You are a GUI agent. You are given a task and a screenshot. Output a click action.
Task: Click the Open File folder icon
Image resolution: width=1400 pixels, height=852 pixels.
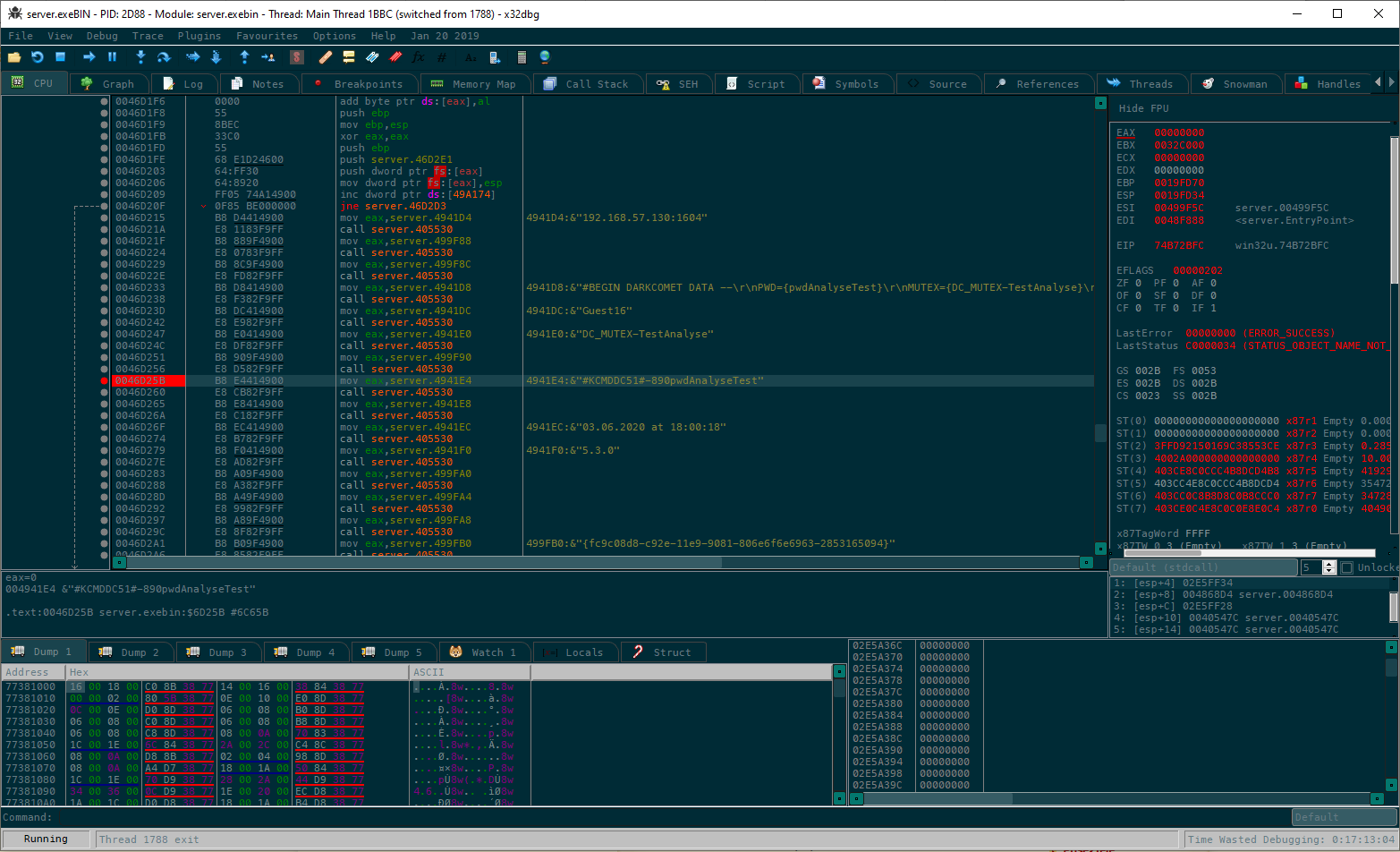point(13,55)
